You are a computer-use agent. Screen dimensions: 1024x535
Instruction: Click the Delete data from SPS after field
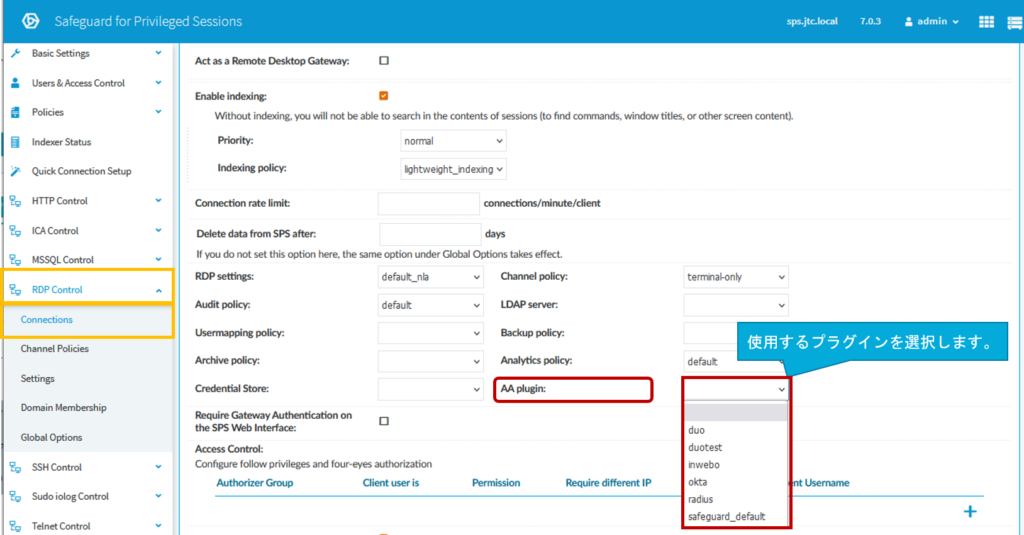click(x=430, y=234)
